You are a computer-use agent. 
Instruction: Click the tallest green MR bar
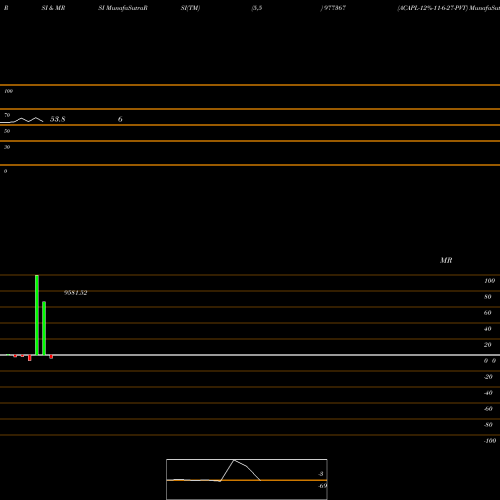[37, 315]
